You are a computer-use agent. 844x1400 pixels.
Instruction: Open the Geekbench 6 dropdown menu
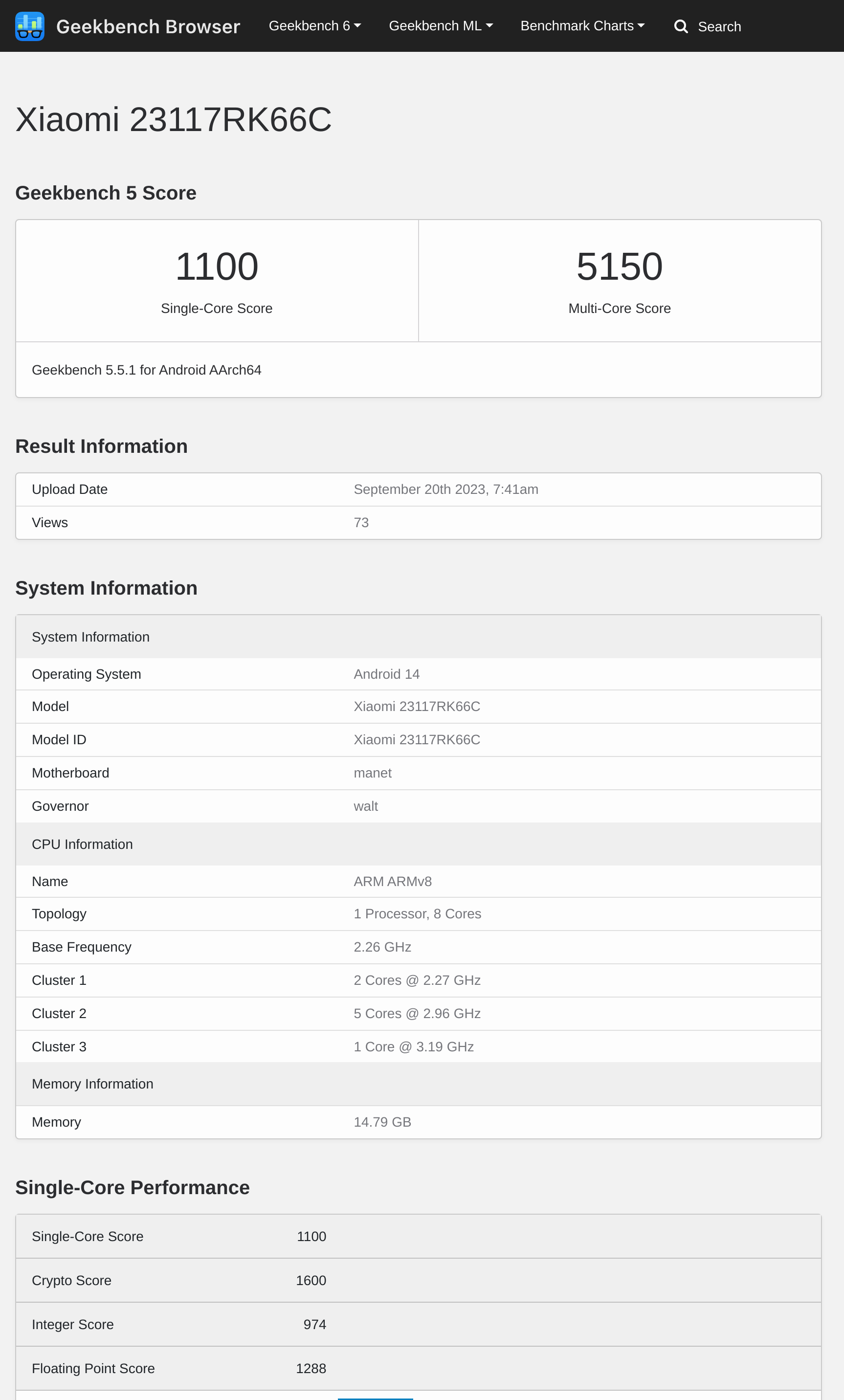(314, 26)
